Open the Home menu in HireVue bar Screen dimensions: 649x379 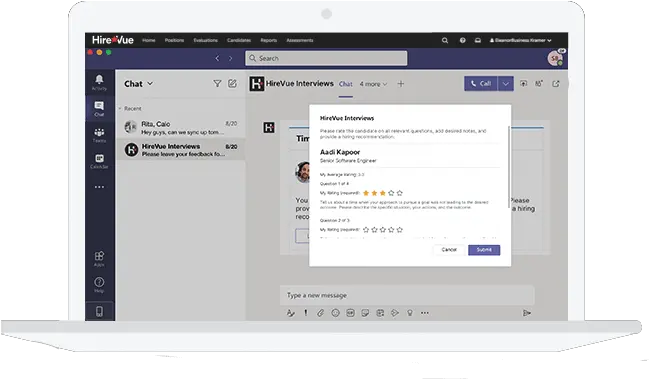pos(149,40)
